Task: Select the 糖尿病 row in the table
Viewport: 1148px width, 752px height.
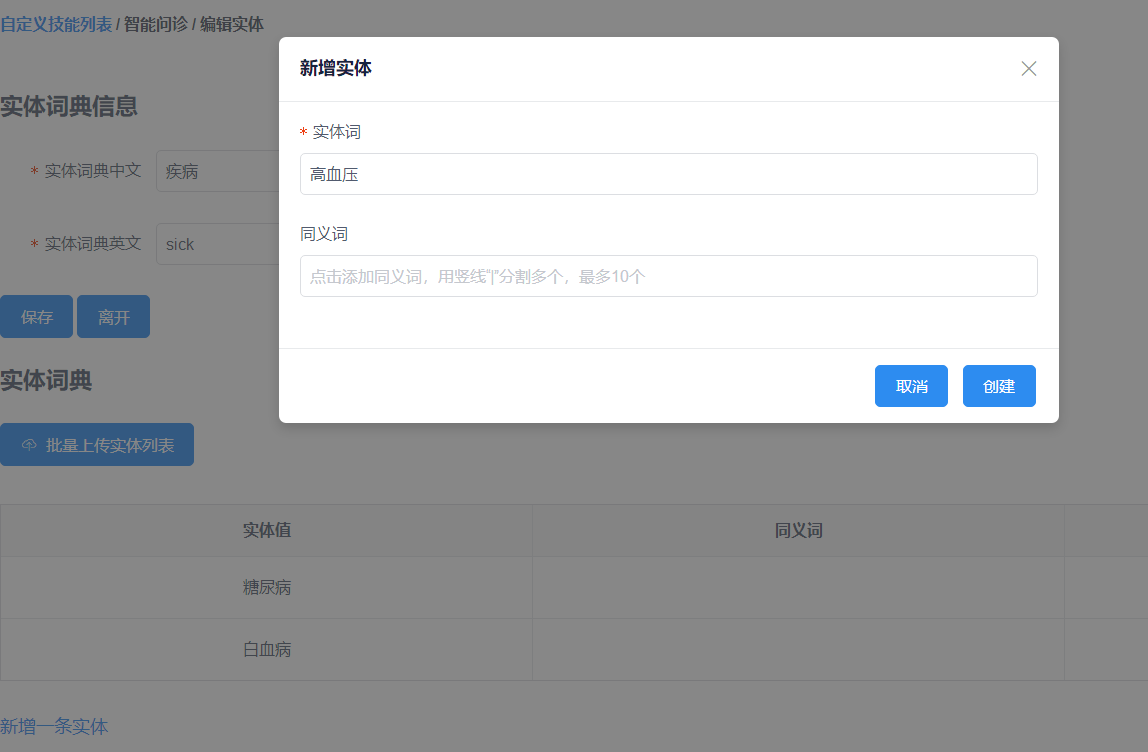Action: point(267,588)
